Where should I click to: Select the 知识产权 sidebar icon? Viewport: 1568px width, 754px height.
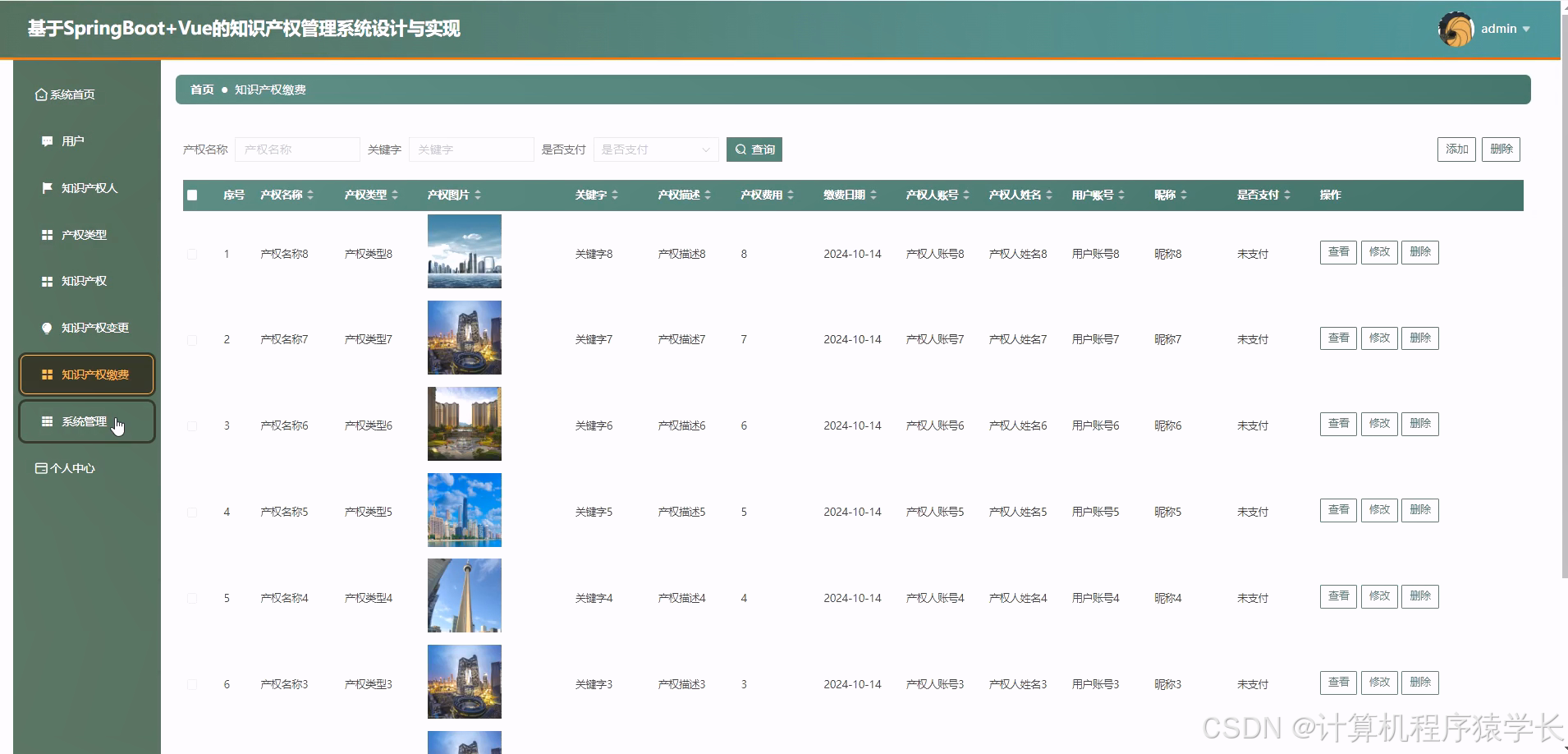click(x=46, y=281)
